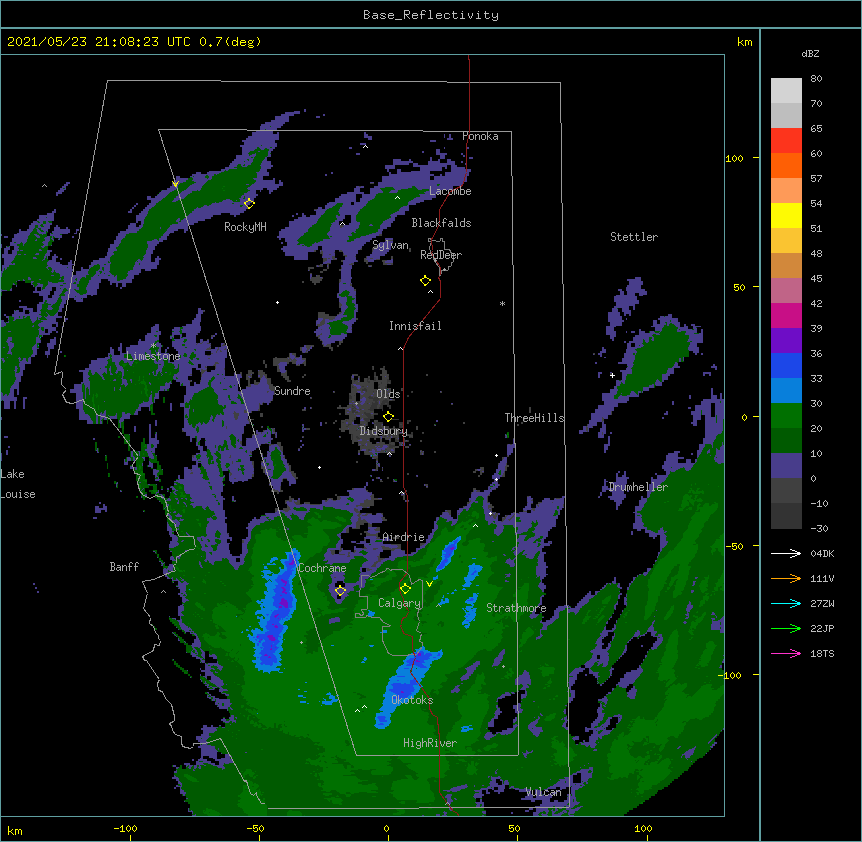Select the Blackfalds label
The width and height of the screenshot is (862, 842).
(x=441, y=223)
